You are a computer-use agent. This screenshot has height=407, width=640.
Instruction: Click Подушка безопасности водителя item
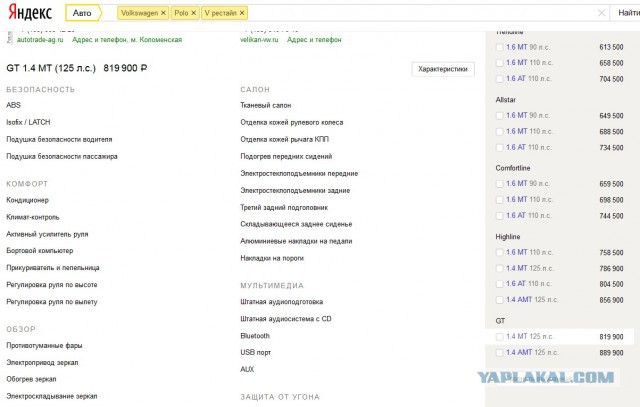(x=59, y=139)
